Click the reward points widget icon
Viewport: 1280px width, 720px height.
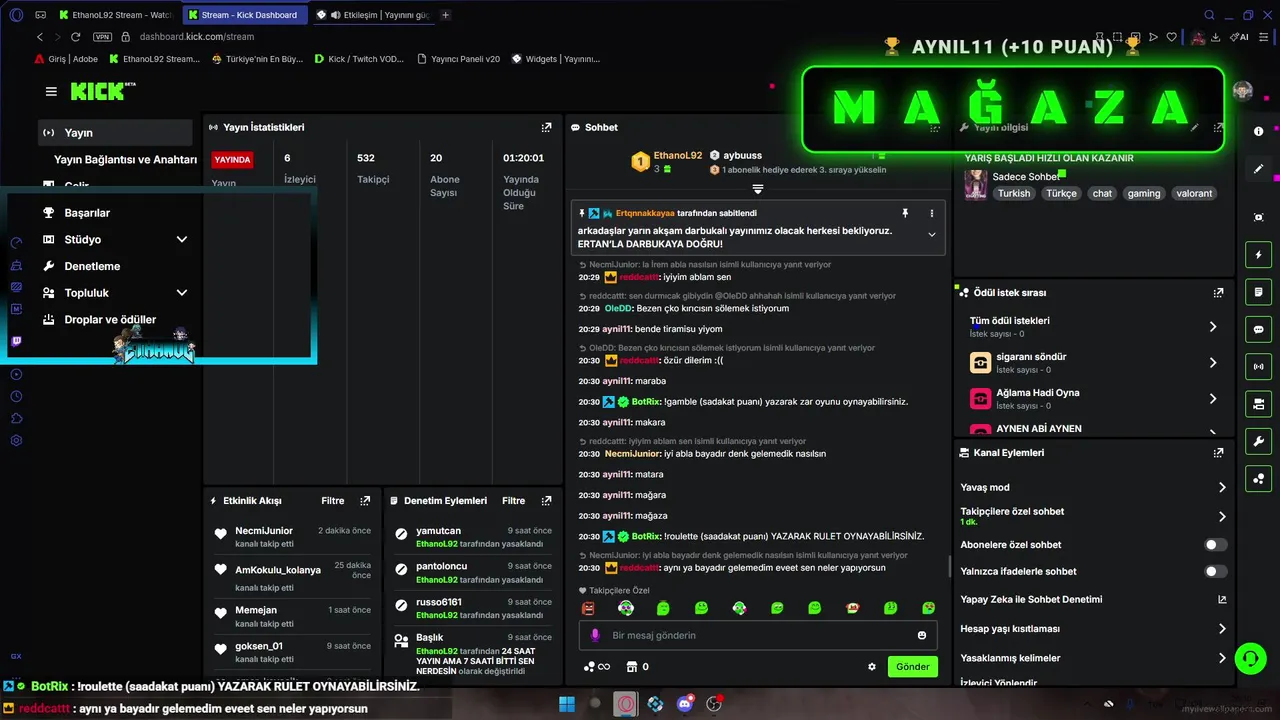click(x=1258, y=479)
